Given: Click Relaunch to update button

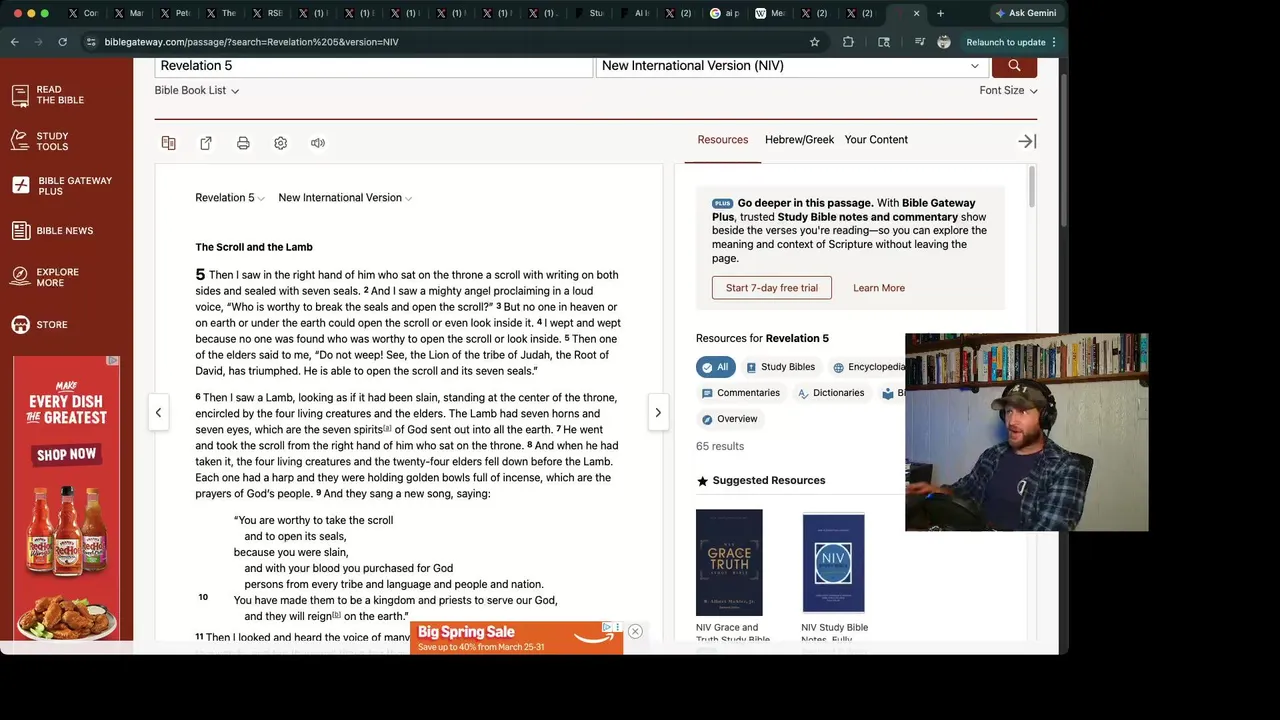Looking at the screenshot, I should [1006, 42].
